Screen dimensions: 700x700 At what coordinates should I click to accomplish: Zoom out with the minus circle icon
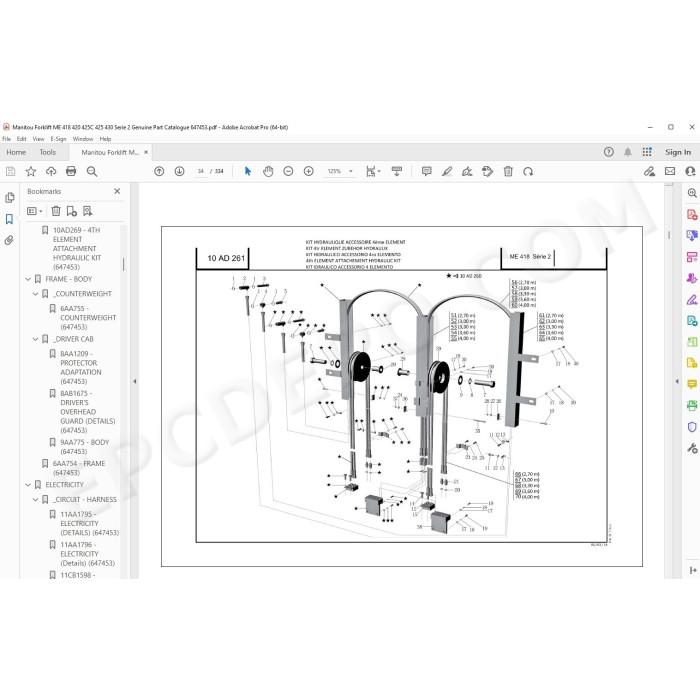tap(288, 171)
